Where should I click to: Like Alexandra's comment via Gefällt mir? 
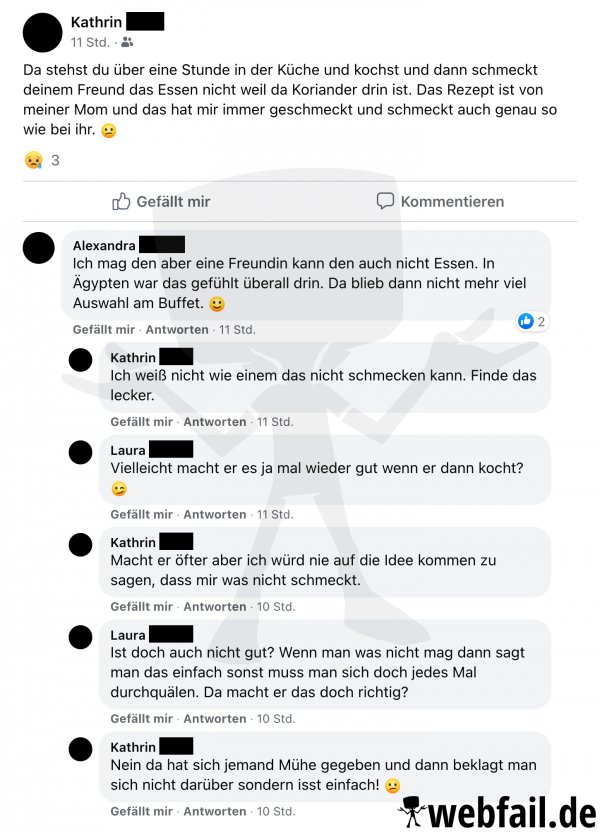103,330
